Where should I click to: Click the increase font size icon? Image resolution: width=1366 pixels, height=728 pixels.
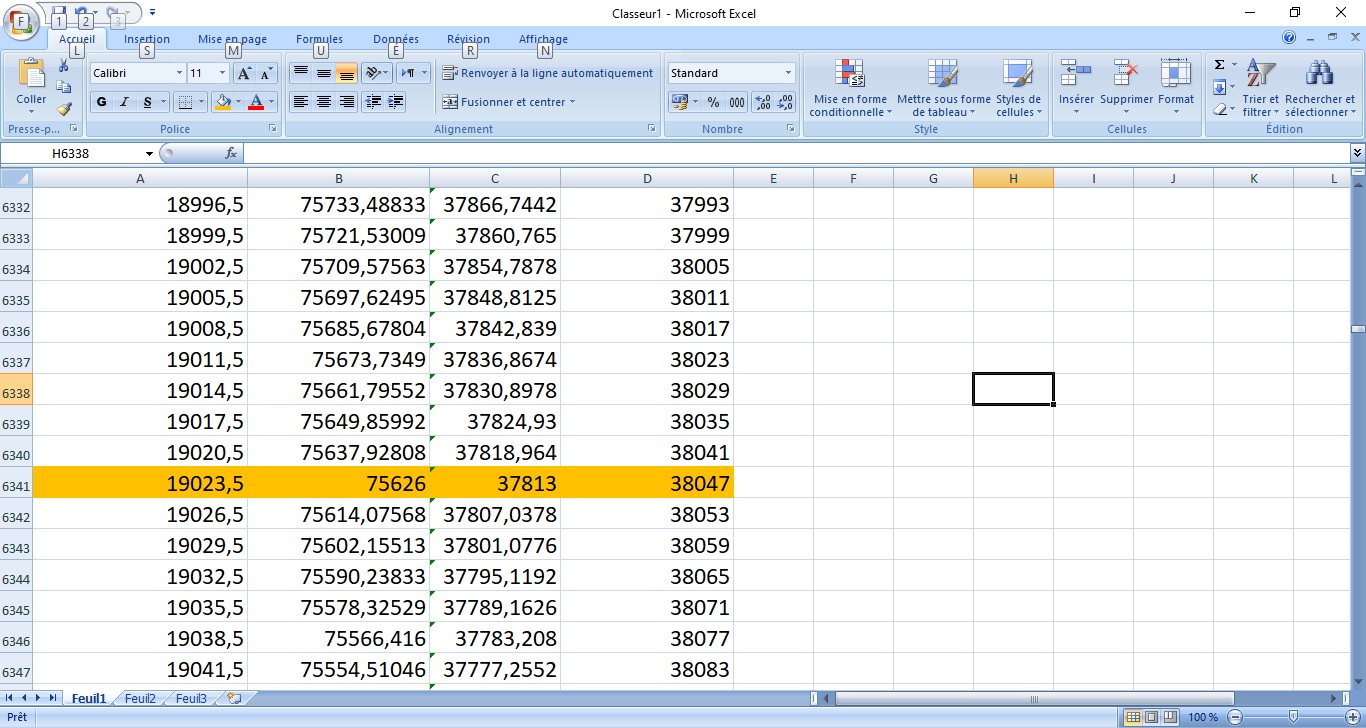244,73
